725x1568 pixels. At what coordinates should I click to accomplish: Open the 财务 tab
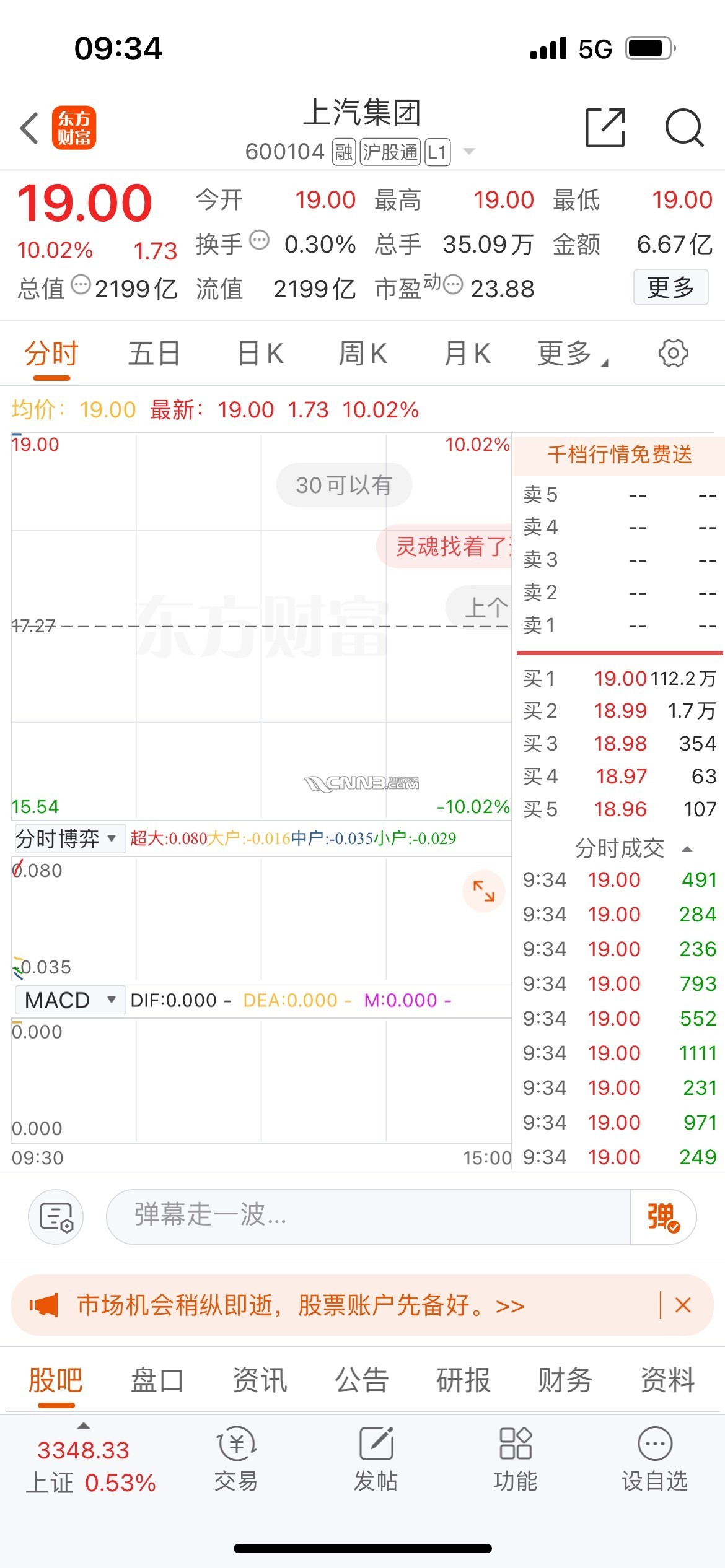[x=566, y=1380]
